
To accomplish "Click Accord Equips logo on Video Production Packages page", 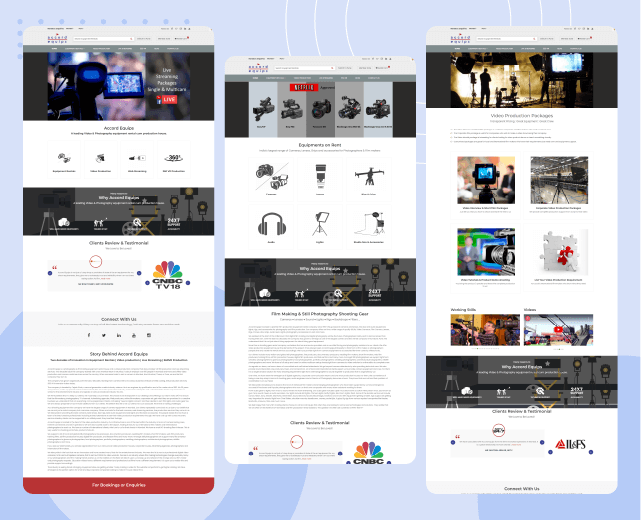I will click(x=460, y=39).
